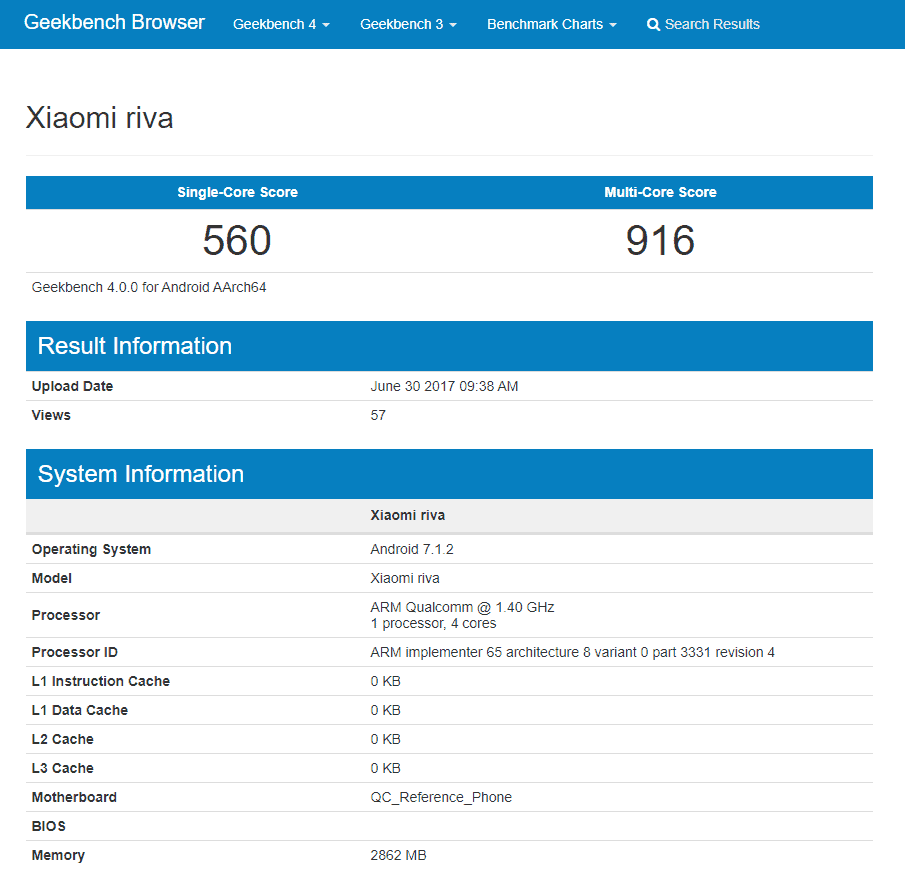Select the 1 processor, 4 cores text
Image resolution: width=905 pixels, height=875 pixels.
coord(433,623)
